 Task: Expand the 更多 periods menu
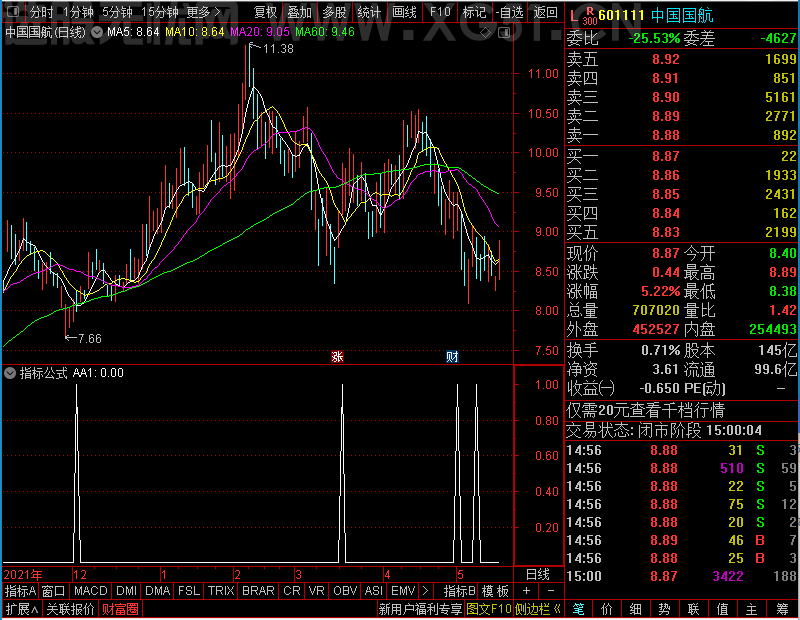(203, 11)
